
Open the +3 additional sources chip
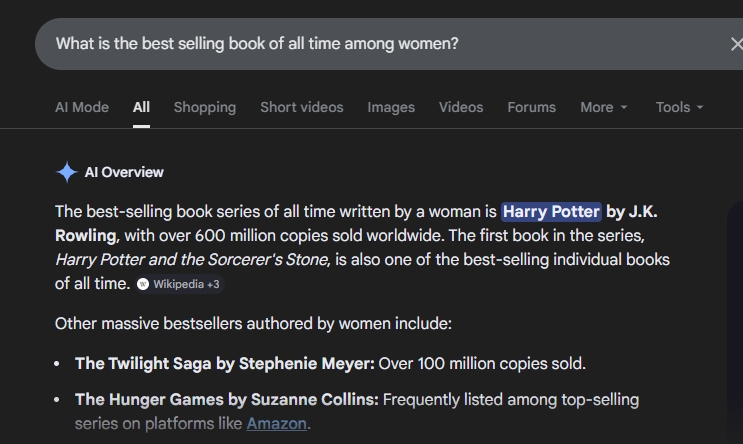[x=180, y=284]
